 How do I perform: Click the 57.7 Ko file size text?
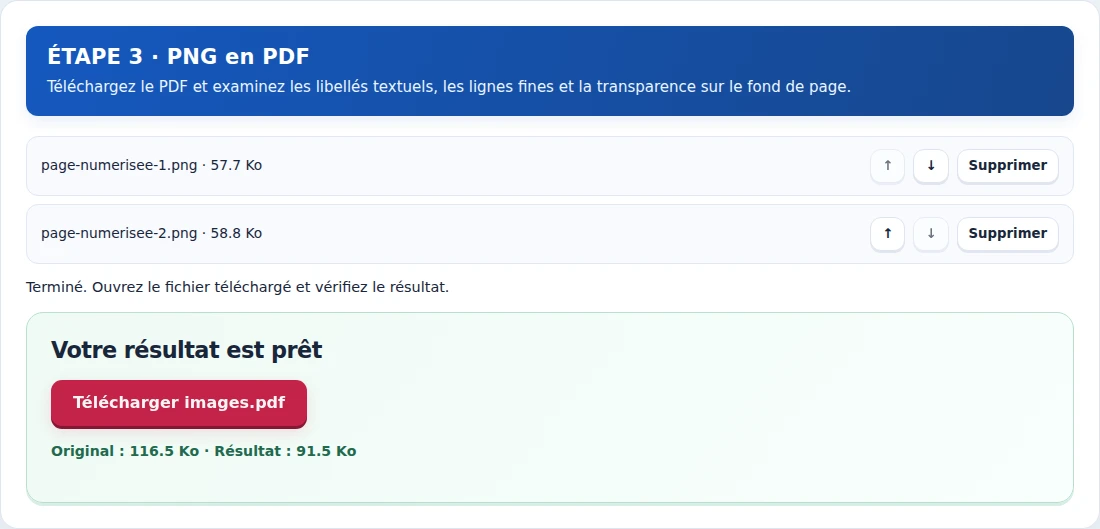pyautogui.click(x=236, y=166)
